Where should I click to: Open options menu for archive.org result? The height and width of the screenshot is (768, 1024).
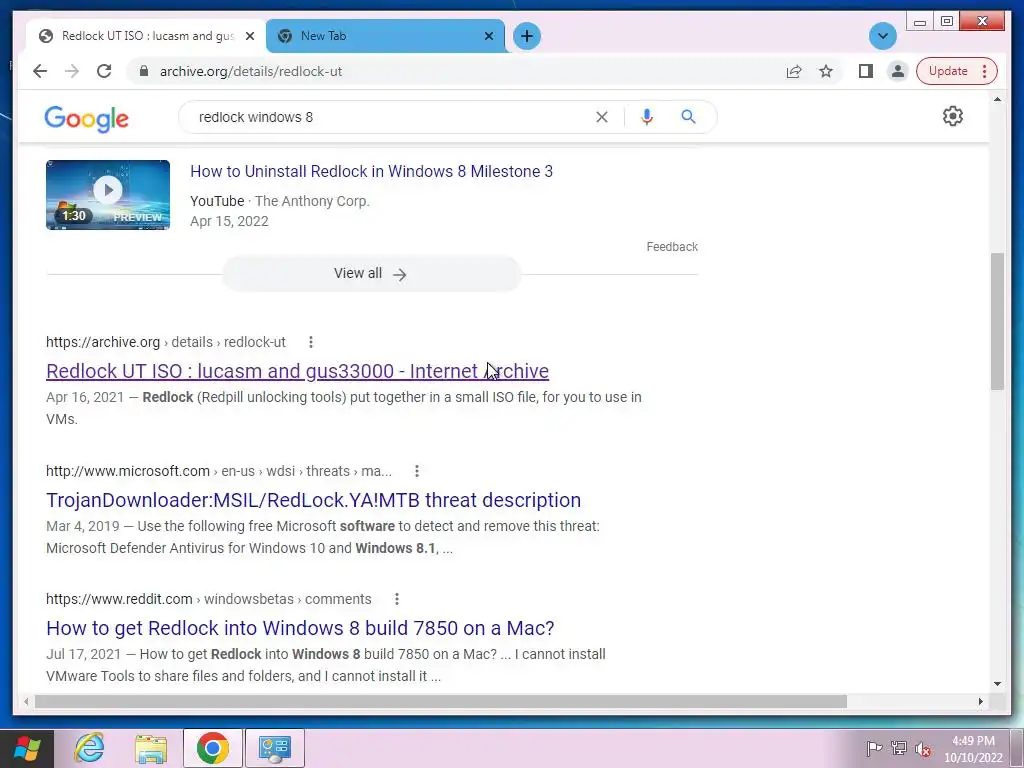coord(311,342)
